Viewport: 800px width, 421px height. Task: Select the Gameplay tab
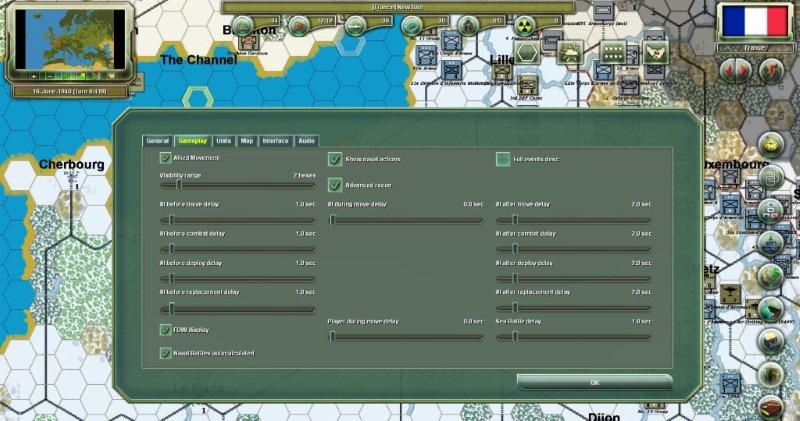(x=192, y=141)
